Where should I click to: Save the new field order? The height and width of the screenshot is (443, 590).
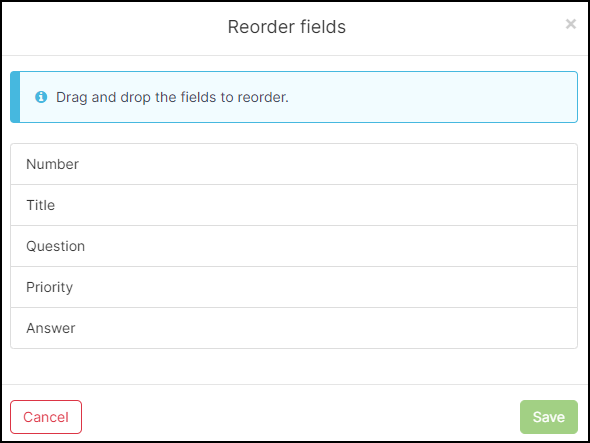pyautogui.click(x=549, y=417)
